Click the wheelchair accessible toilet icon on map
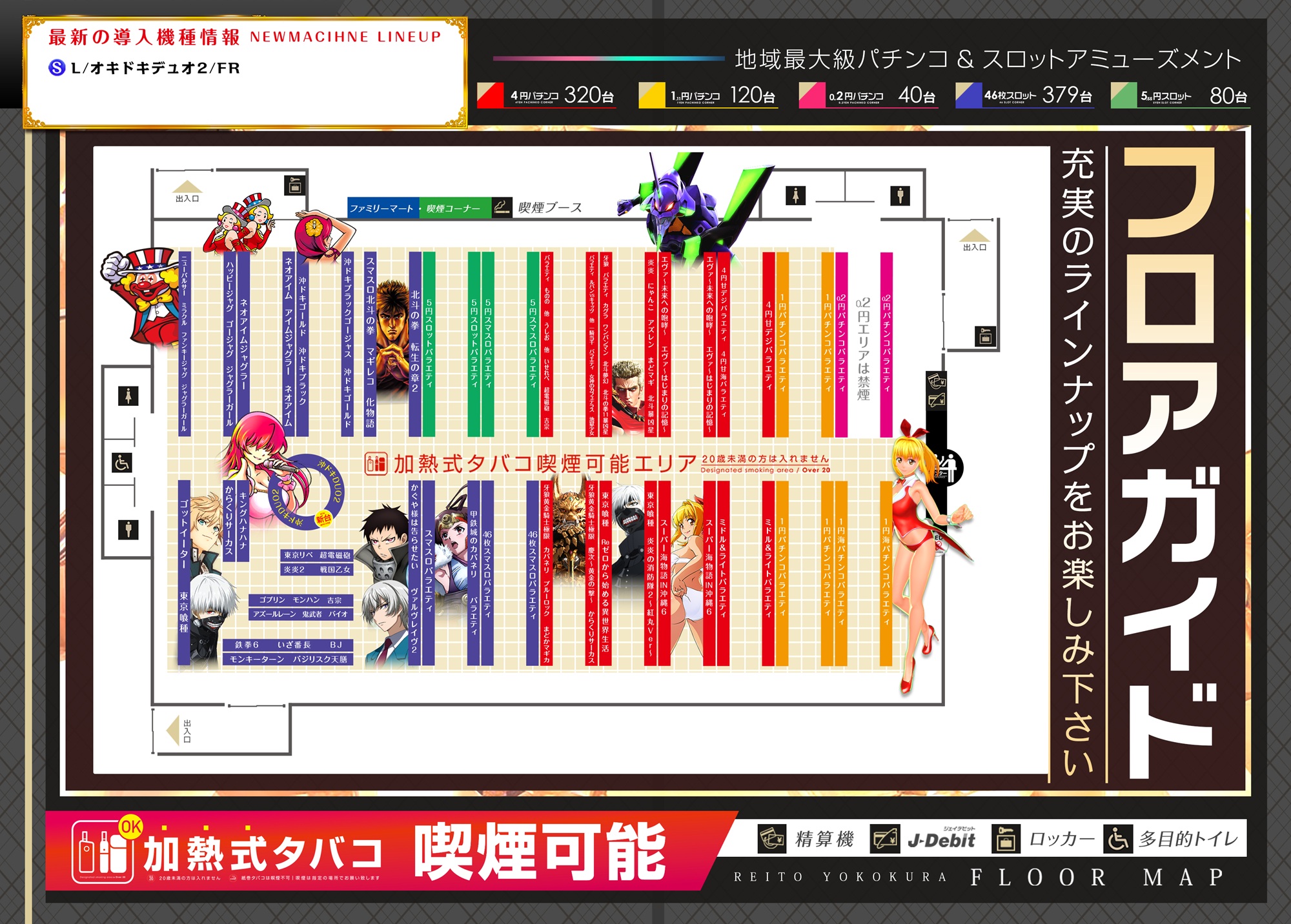 click(x=123, y=463)
